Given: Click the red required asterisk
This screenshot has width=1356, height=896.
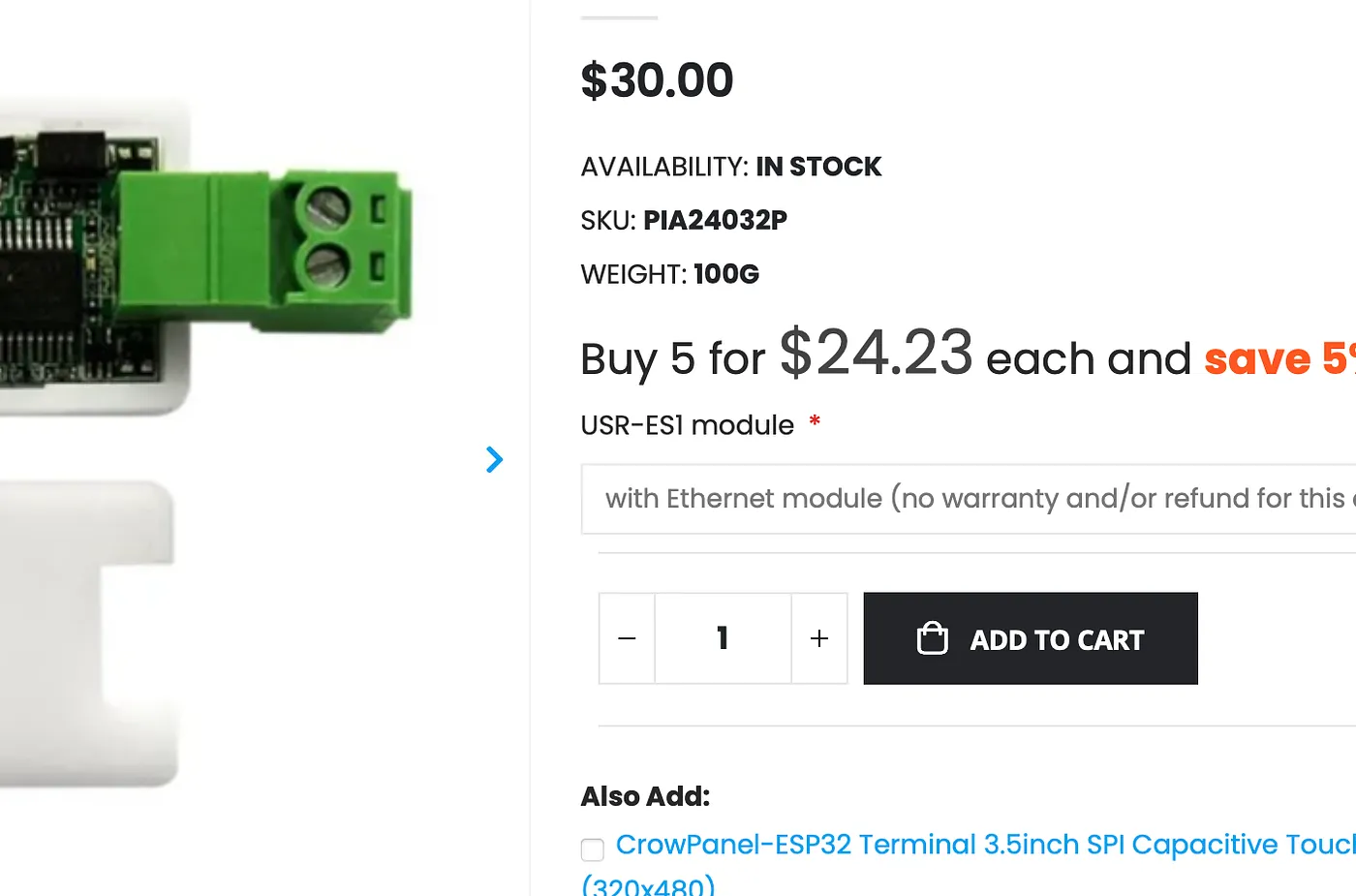Looking at the screenshot, I should click(x=815, y=421).
